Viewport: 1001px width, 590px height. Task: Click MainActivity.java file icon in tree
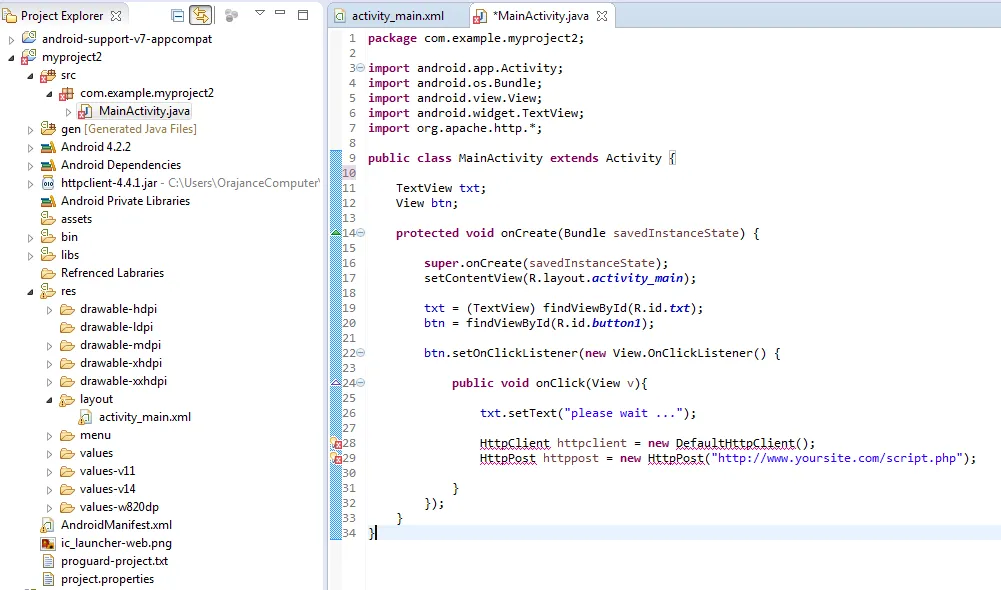[85, 112]
